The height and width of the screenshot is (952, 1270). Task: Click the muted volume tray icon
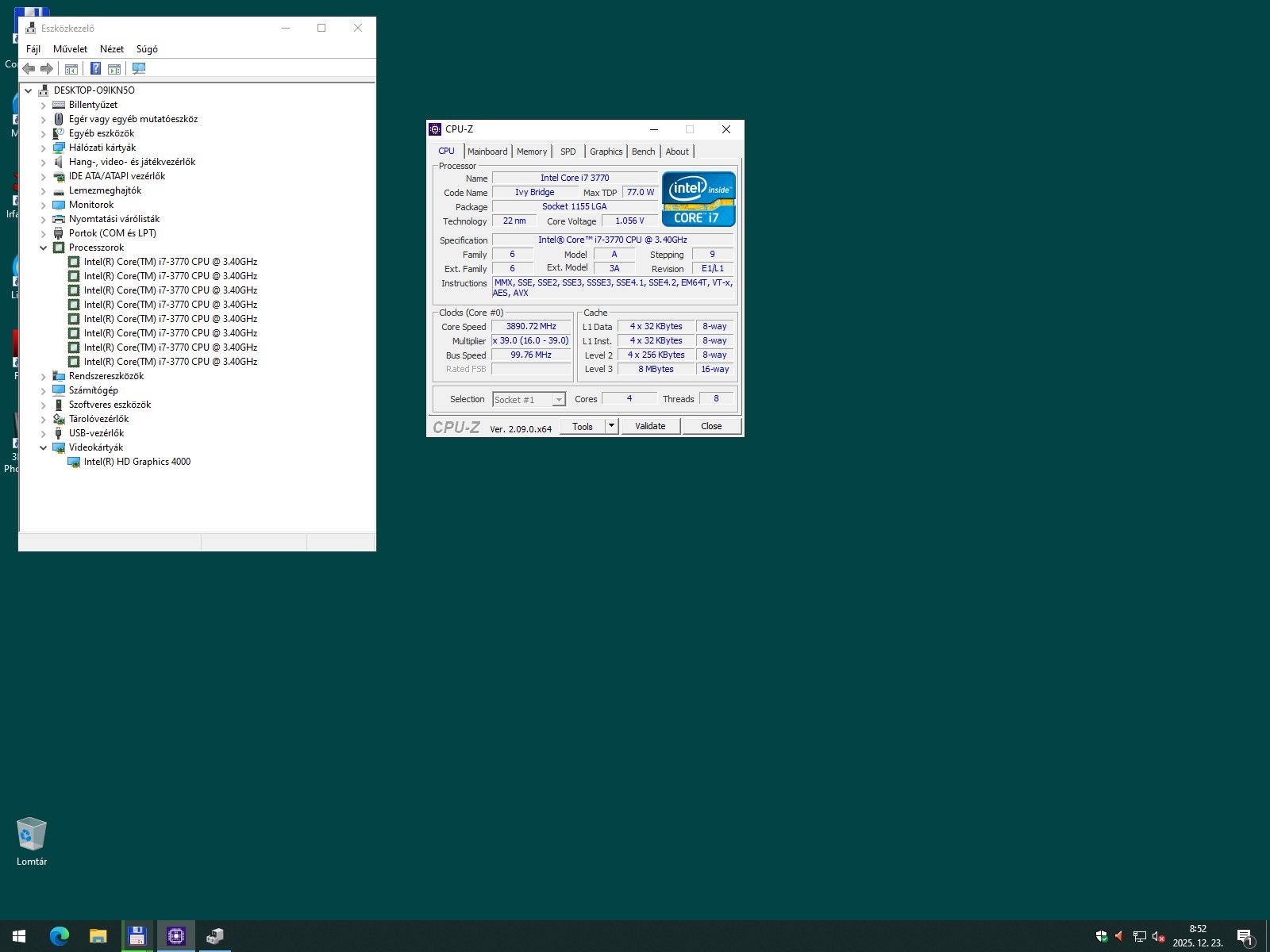(1158, 936)
